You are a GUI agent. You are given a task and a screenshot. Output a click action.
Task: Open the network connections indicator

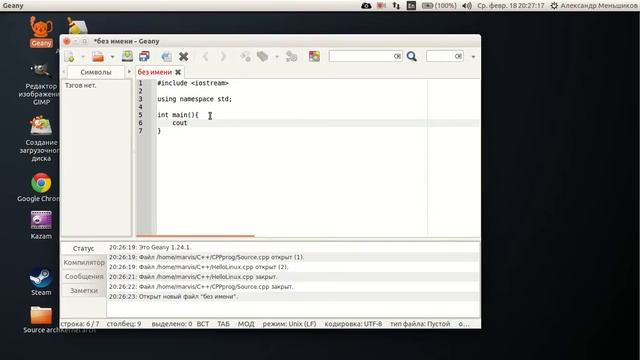(396, 6)
